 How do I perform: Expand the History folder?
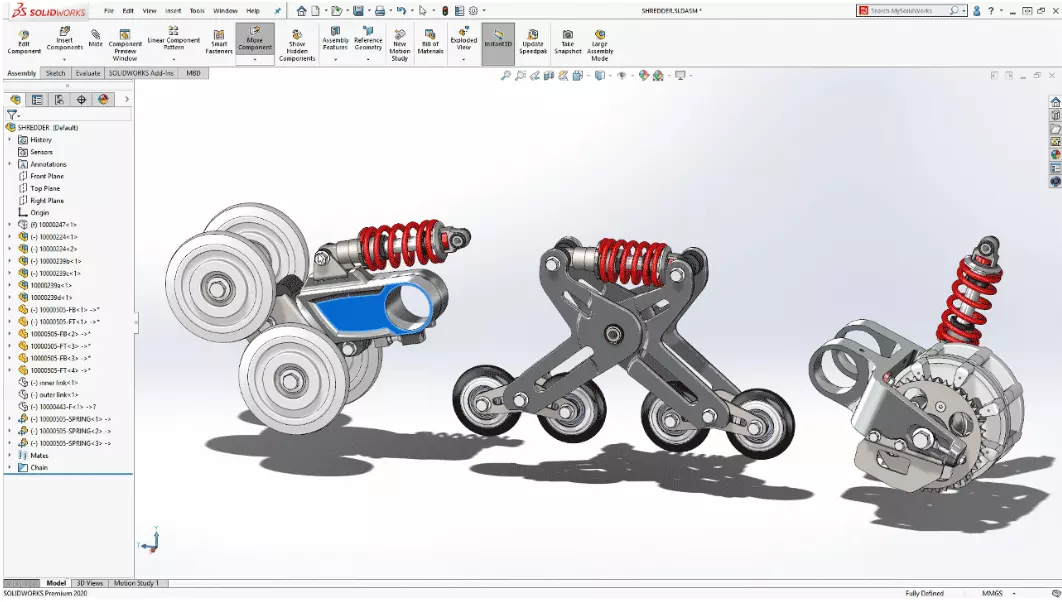click(x=10, y=139)
